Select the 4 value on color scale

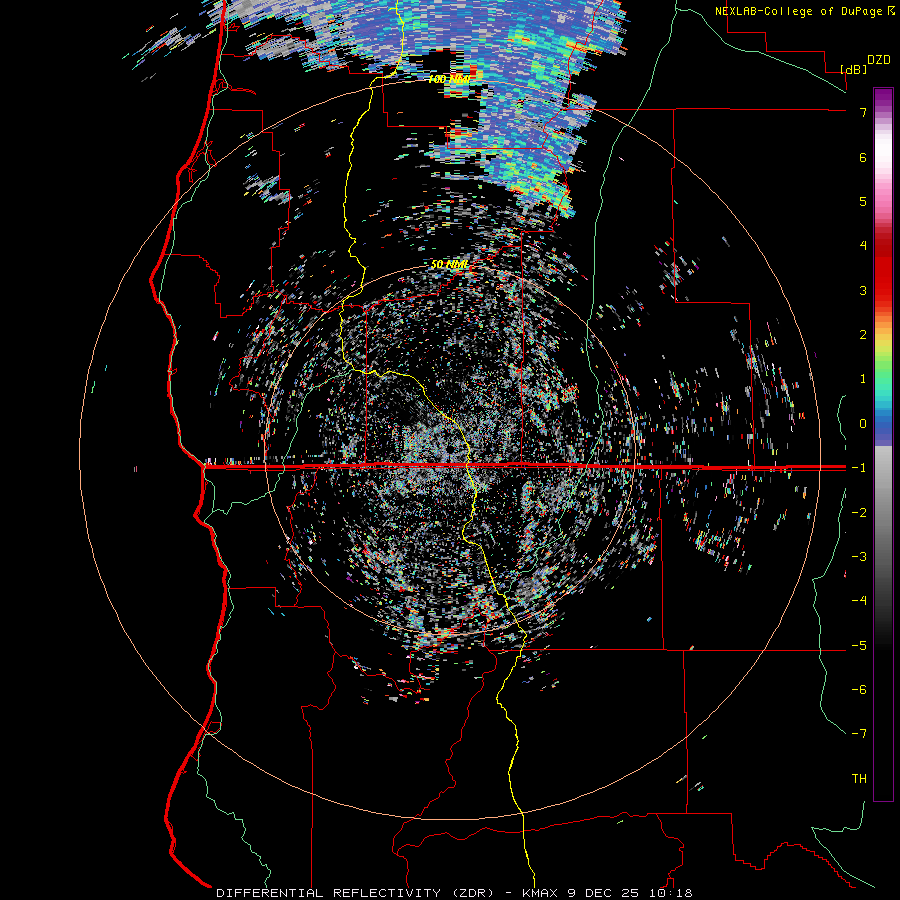pos(863,245)
